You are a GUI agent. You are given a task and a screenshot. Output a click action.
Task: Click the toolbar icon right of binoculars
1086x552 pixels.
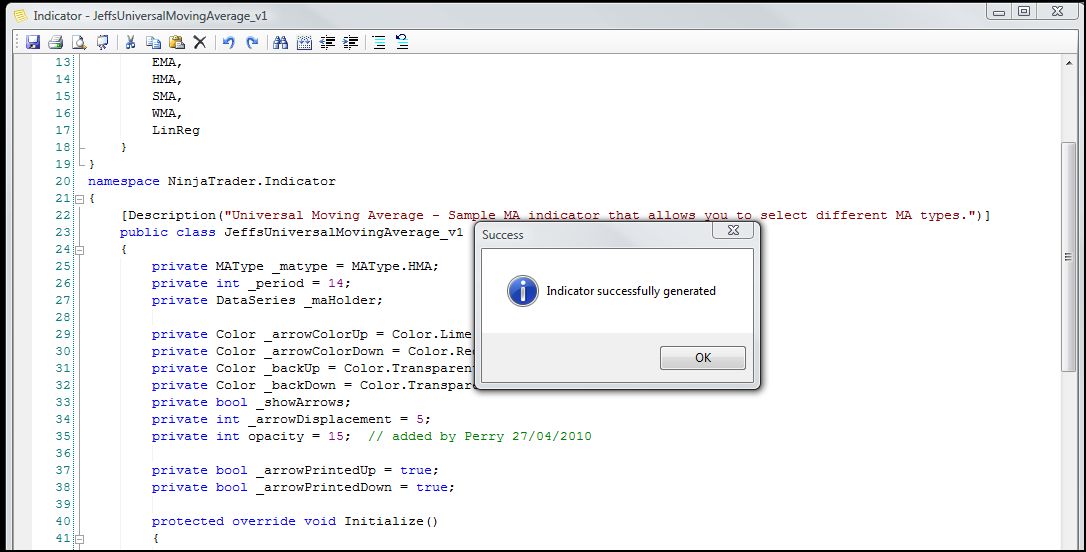[304, 42]
